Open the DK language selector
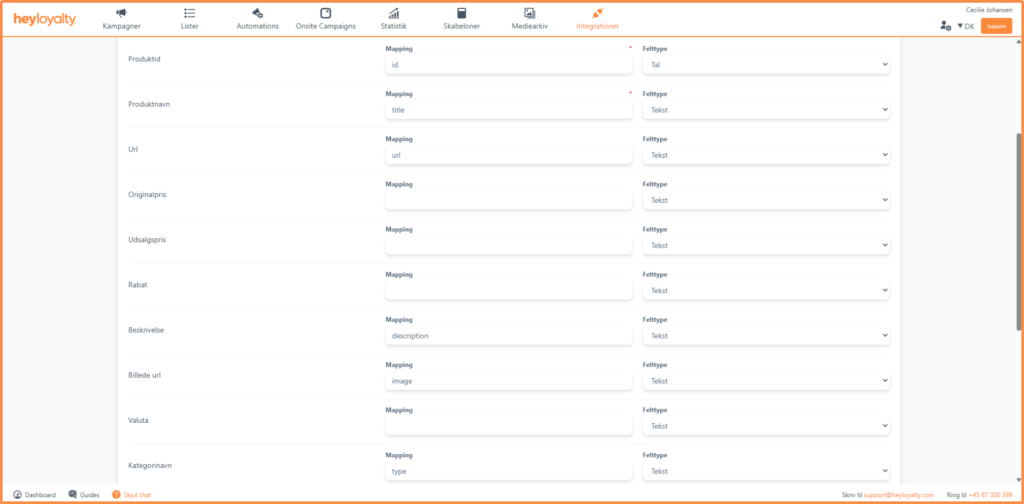The height and width of the screenshot is (504, 1024). (x=965, y=26)
